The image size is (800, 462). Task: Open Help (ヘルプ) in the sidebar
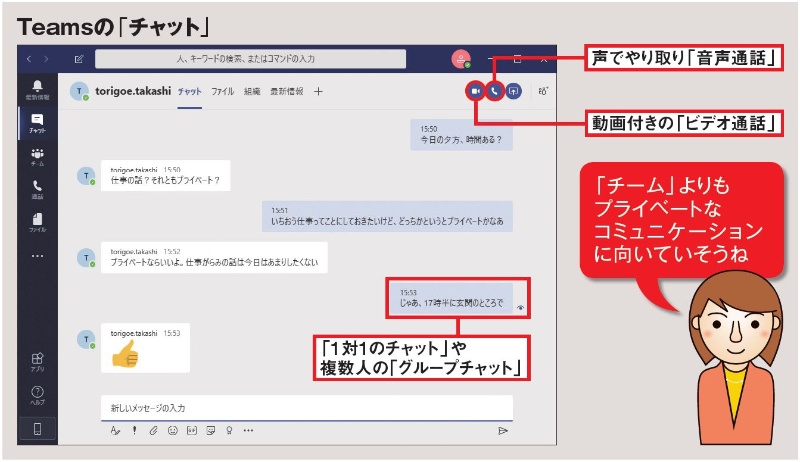[37, 394]
